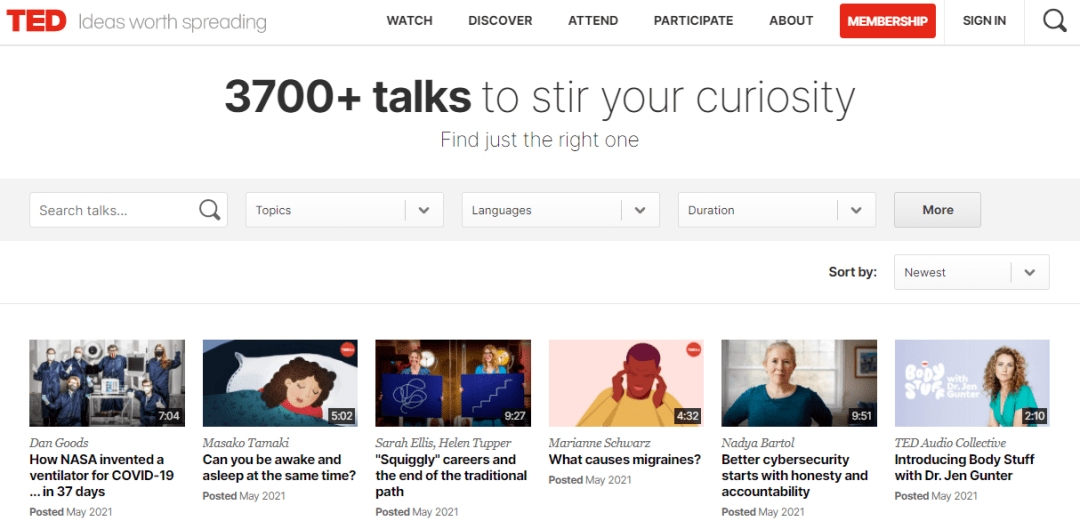Click the 4:32 duration badge
1080x529 pixels.
point(687,416)
